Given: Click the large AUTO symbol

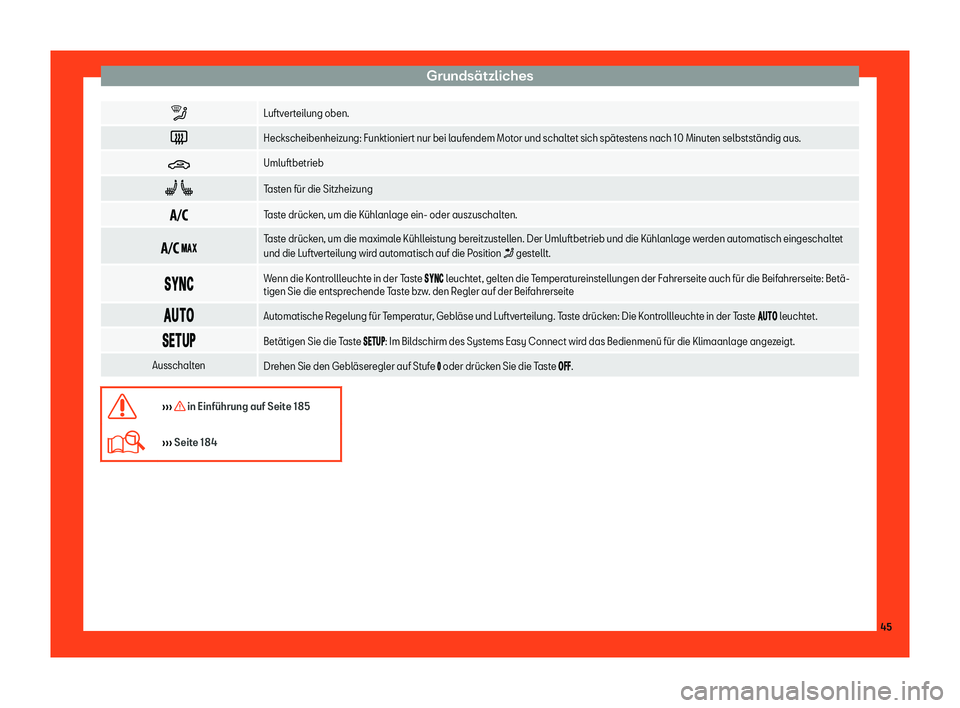Looking at the screenshot, I should (x=179, y=315).
